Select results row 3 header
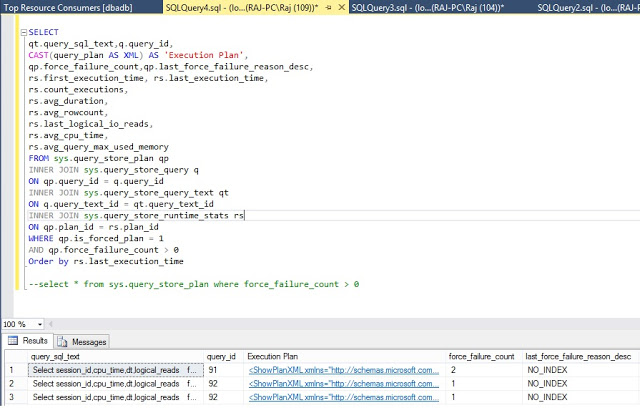640x408 pixels. (12, 396)
